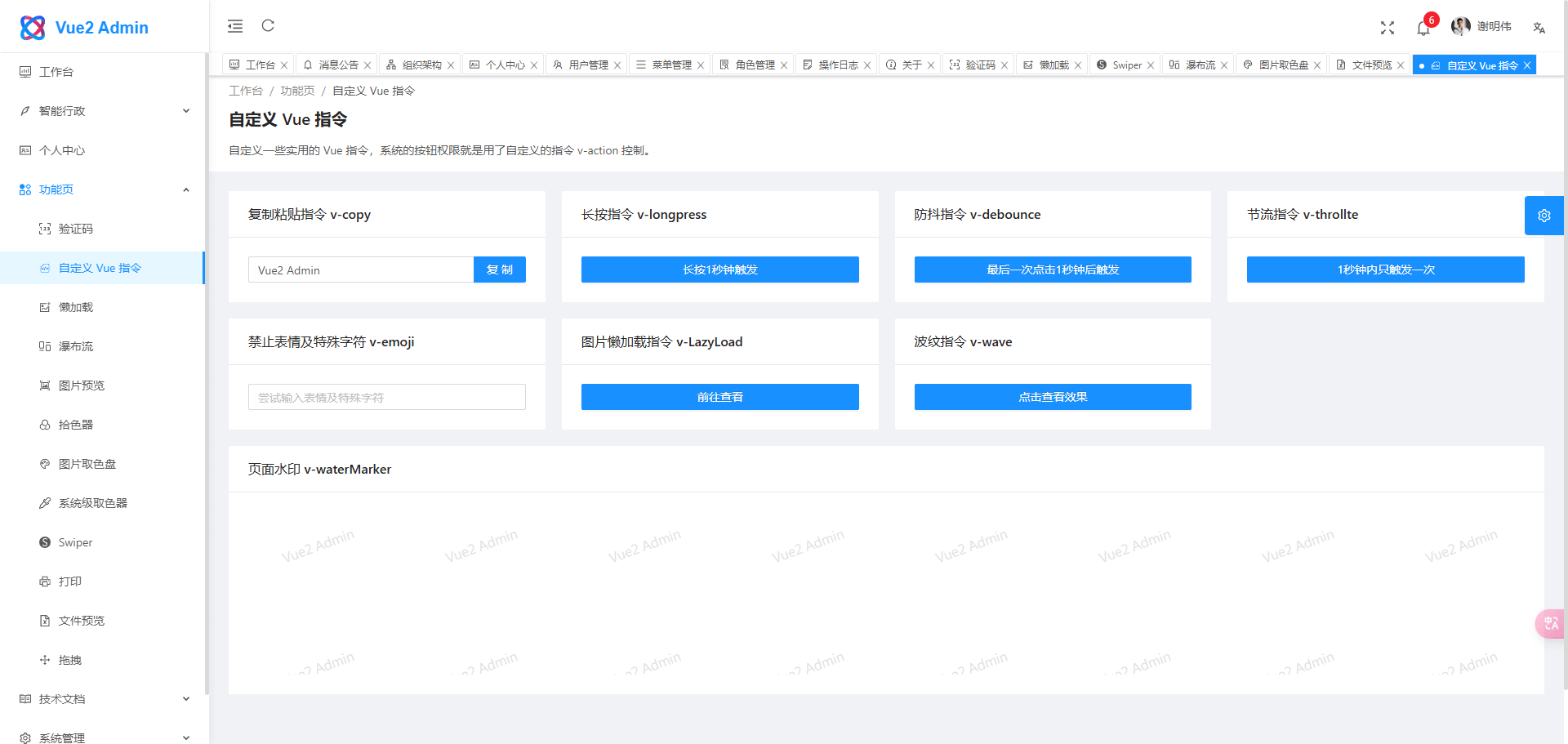The width and height of the screenshot is (1568, 744).
Task: Collapse 功能页 sidebar menu
Action: pos(102,189)
